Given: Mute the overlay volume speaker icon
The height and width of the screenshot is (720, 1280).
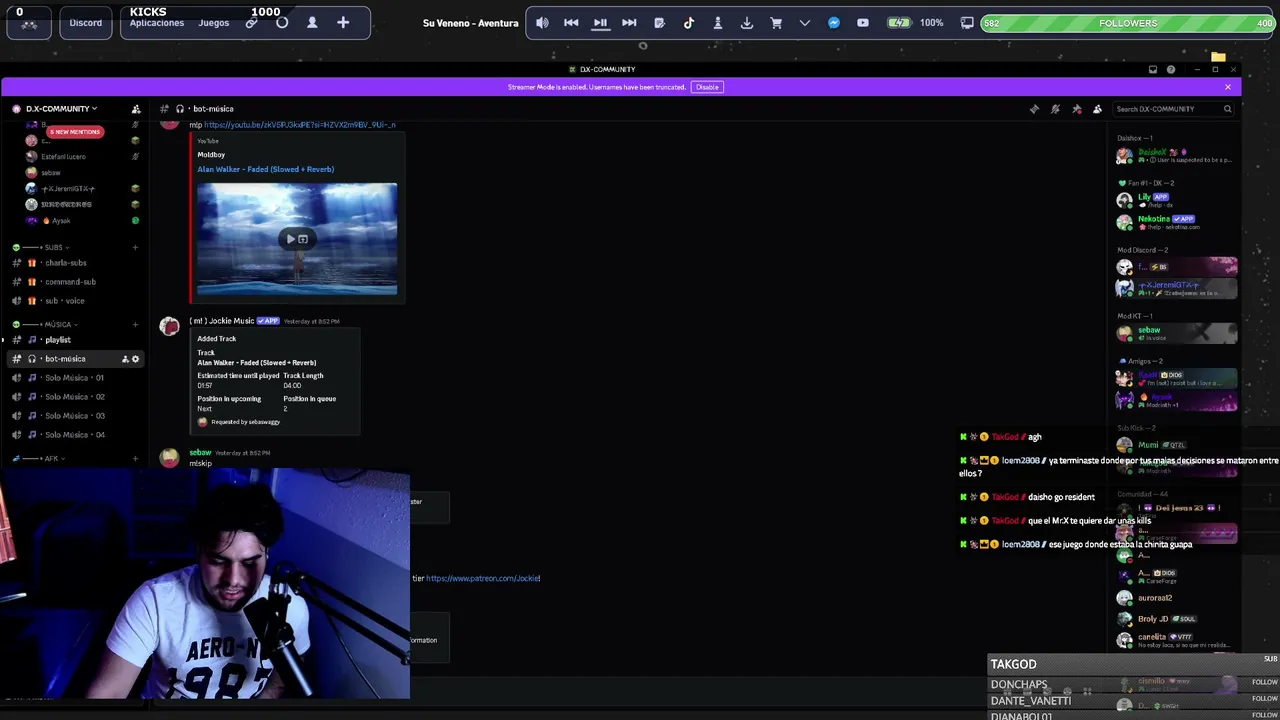Looking at the screenshot, I should click(x=542, y=23).
